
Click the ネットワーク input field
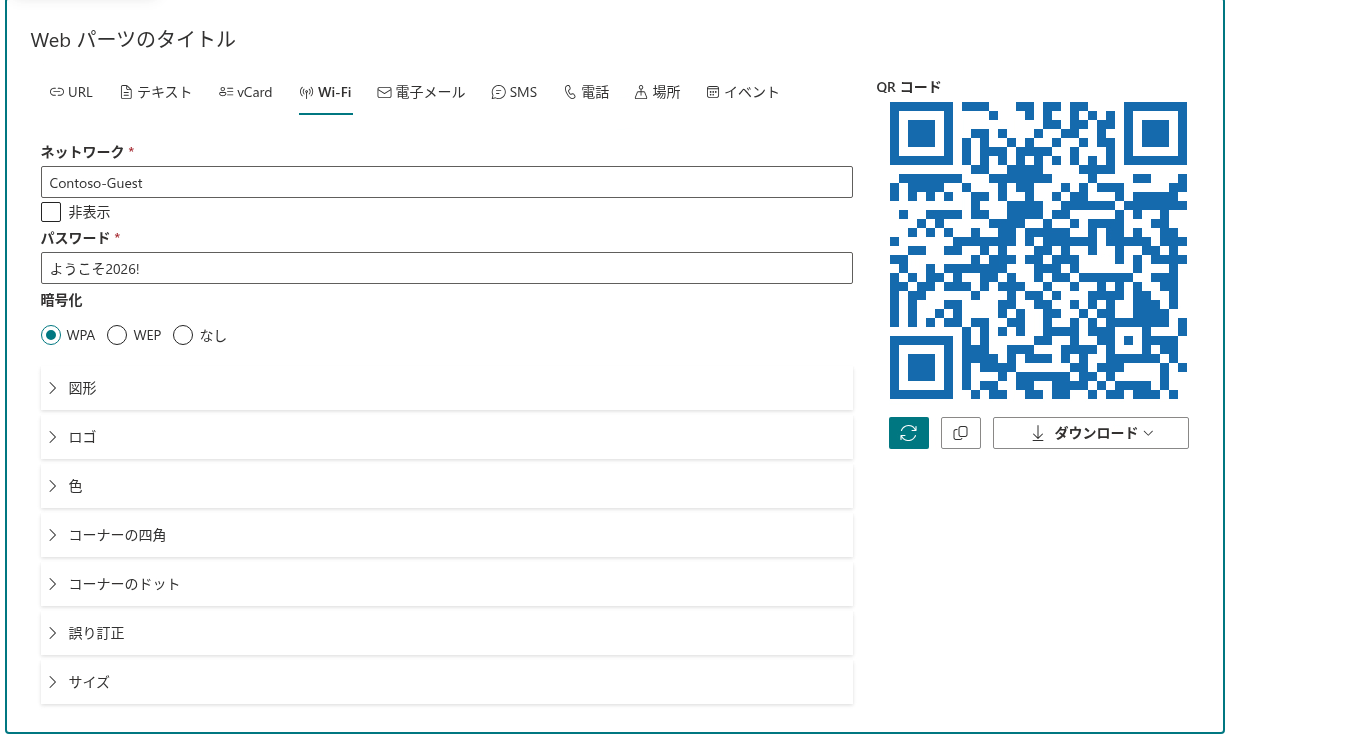pyautogui.click(x=447, y=182)
